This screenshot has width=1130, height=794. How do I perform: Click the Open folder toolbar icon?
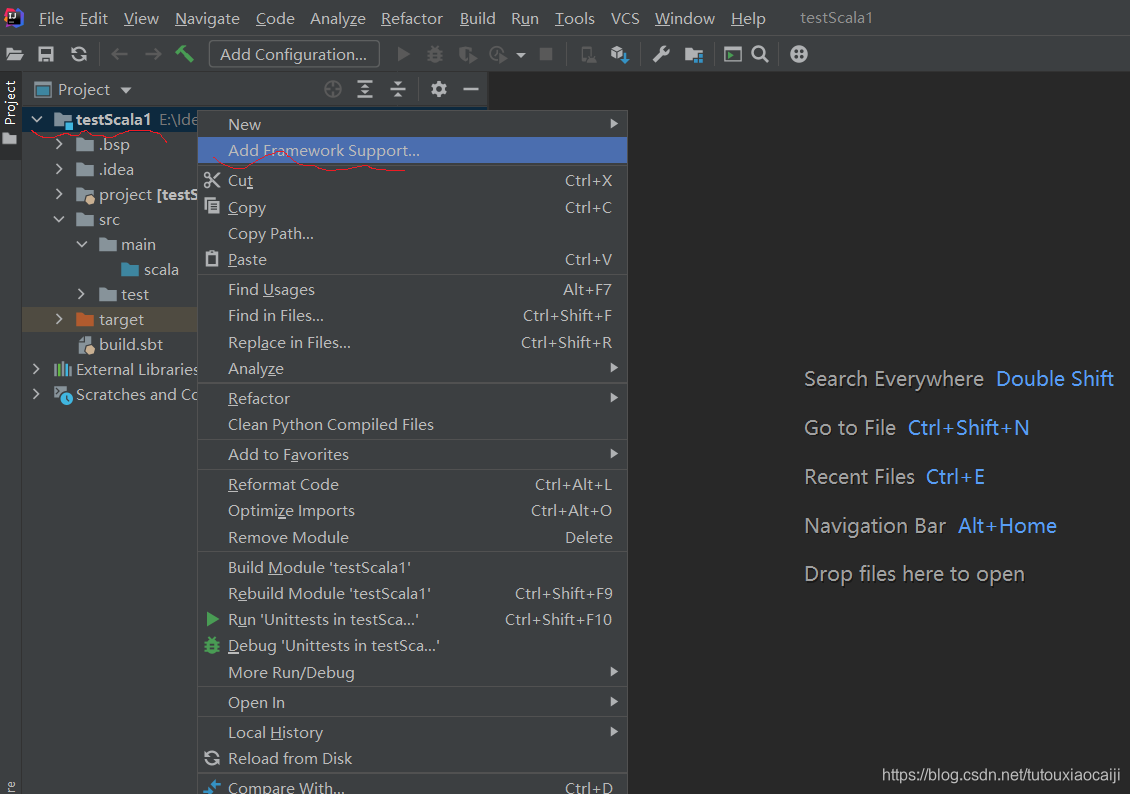(14, 54)
